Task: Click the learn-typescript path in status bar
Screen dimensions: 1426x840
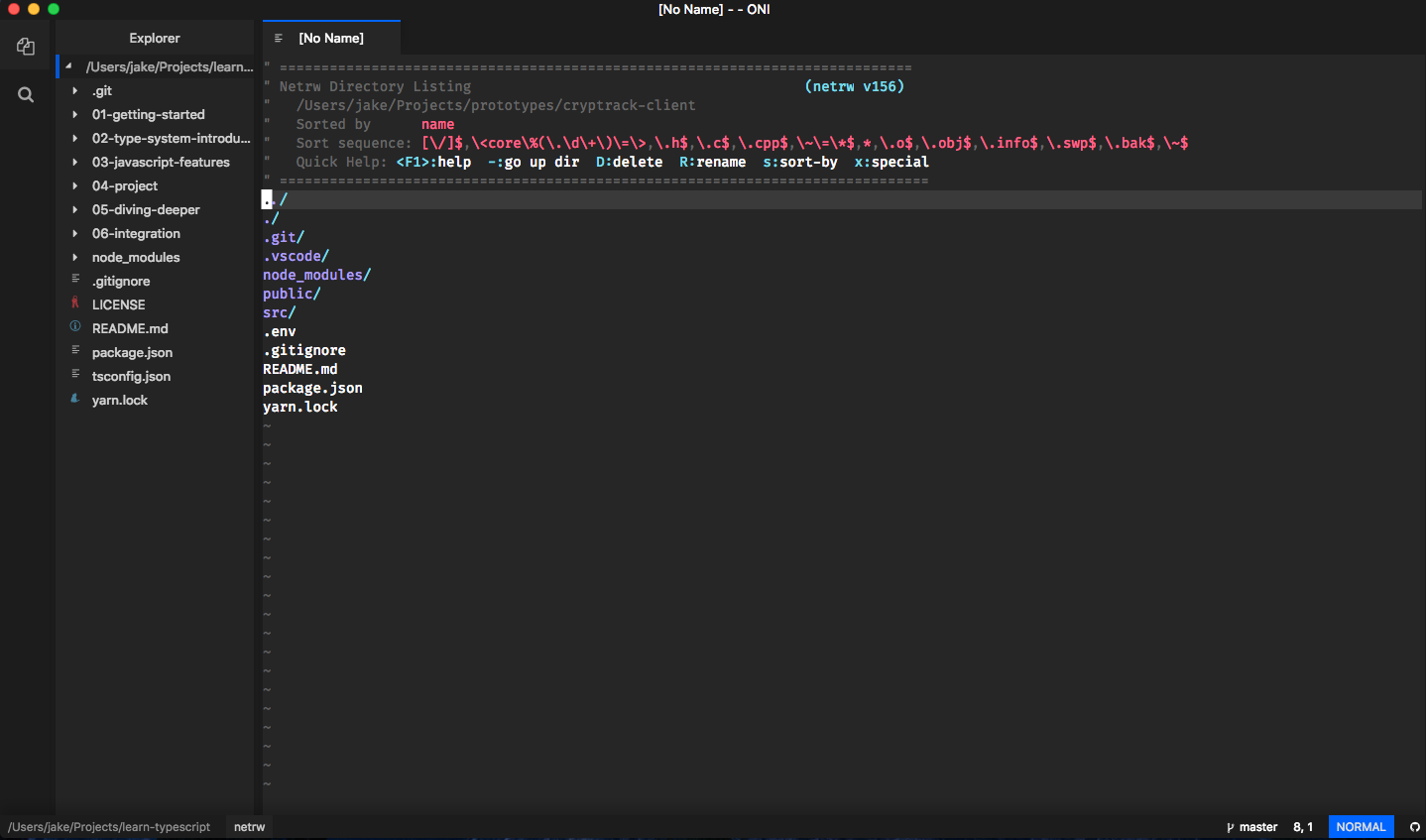Action: point(109,827)
